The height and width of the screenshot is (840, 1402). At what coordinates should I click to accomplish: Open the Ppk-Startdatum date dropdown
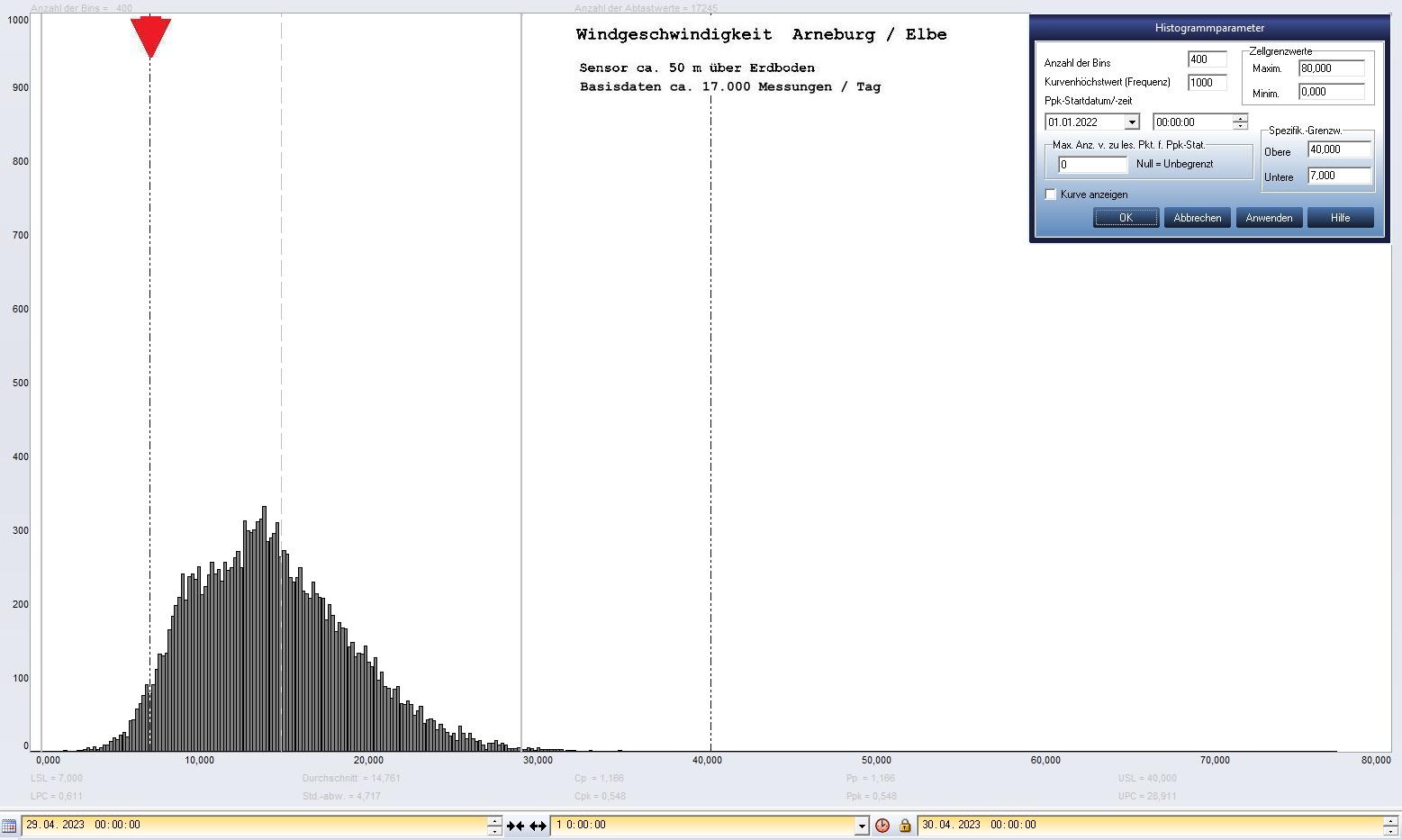pyautogui.click(x=1132, y=122)
